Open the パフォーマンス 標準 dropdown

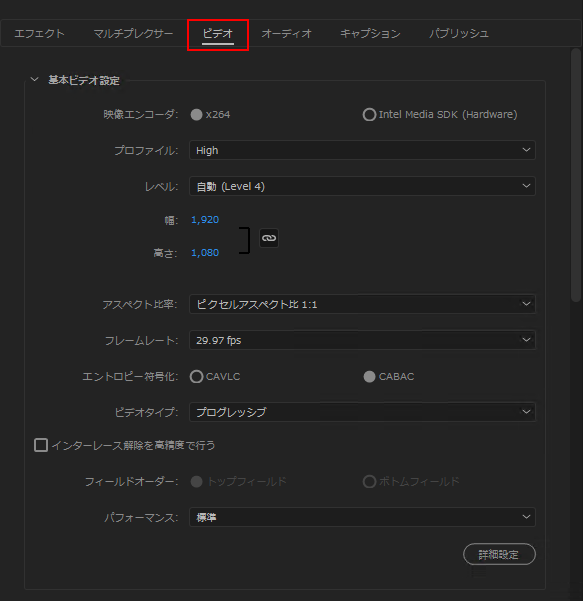[x=362, y=517]
